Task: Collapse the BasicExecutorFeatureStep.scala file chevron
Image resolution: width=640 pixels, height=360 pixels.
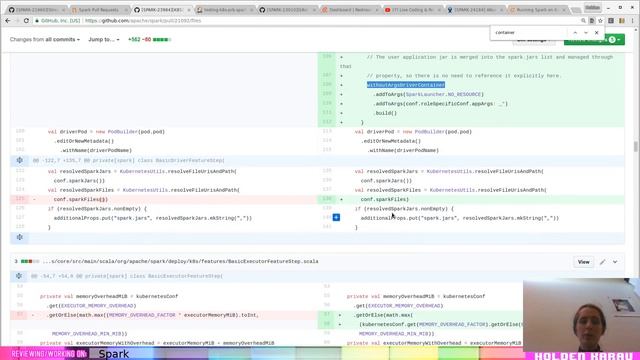Action: [x=615, y=262]
